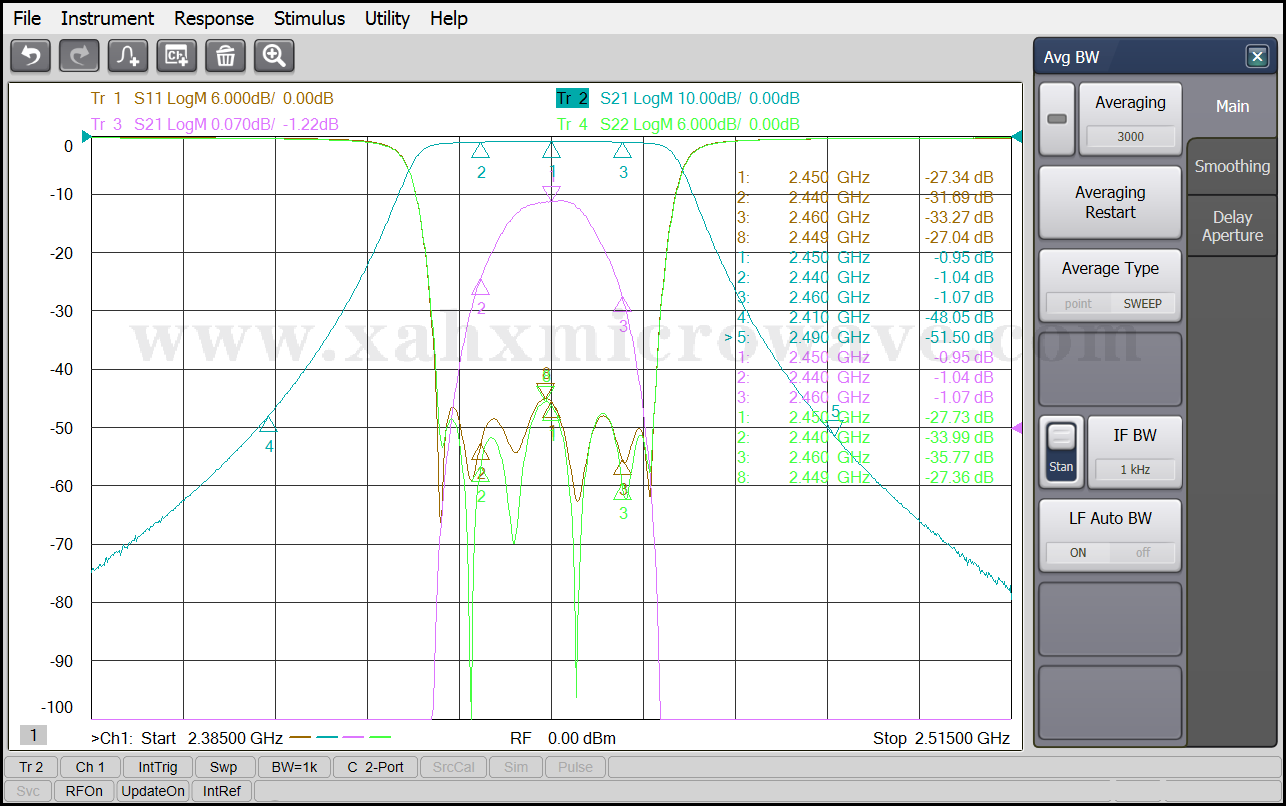Switch to the Smoothing tab
The width and height of the screenshot is (1286, 806).
coord(1231,166)
